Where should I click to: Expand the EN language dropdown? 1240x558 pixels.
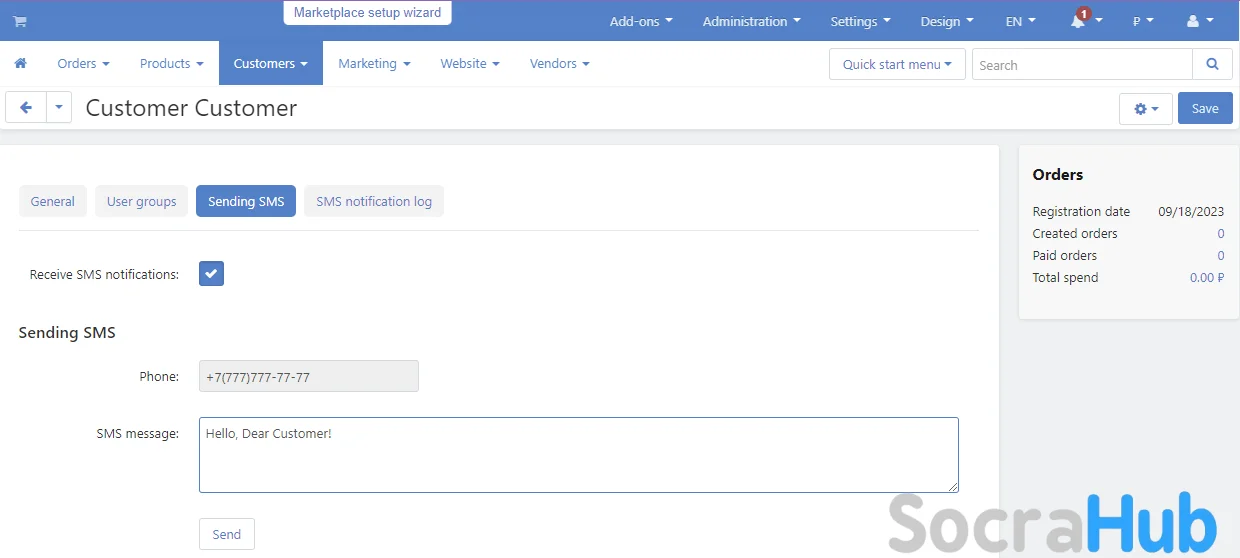[x=1020, y=21]
